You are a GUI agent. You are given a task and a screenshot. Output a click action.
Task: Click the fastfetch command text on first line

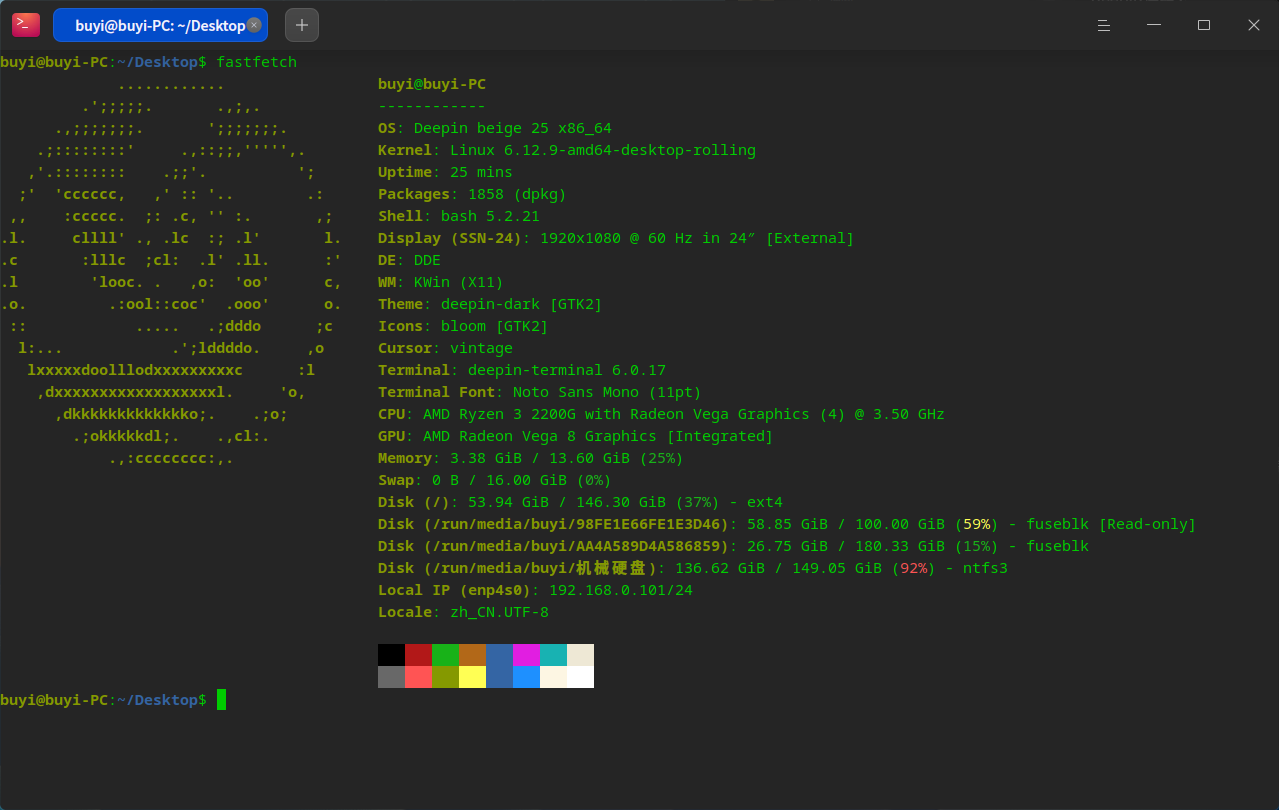[256, 62]
